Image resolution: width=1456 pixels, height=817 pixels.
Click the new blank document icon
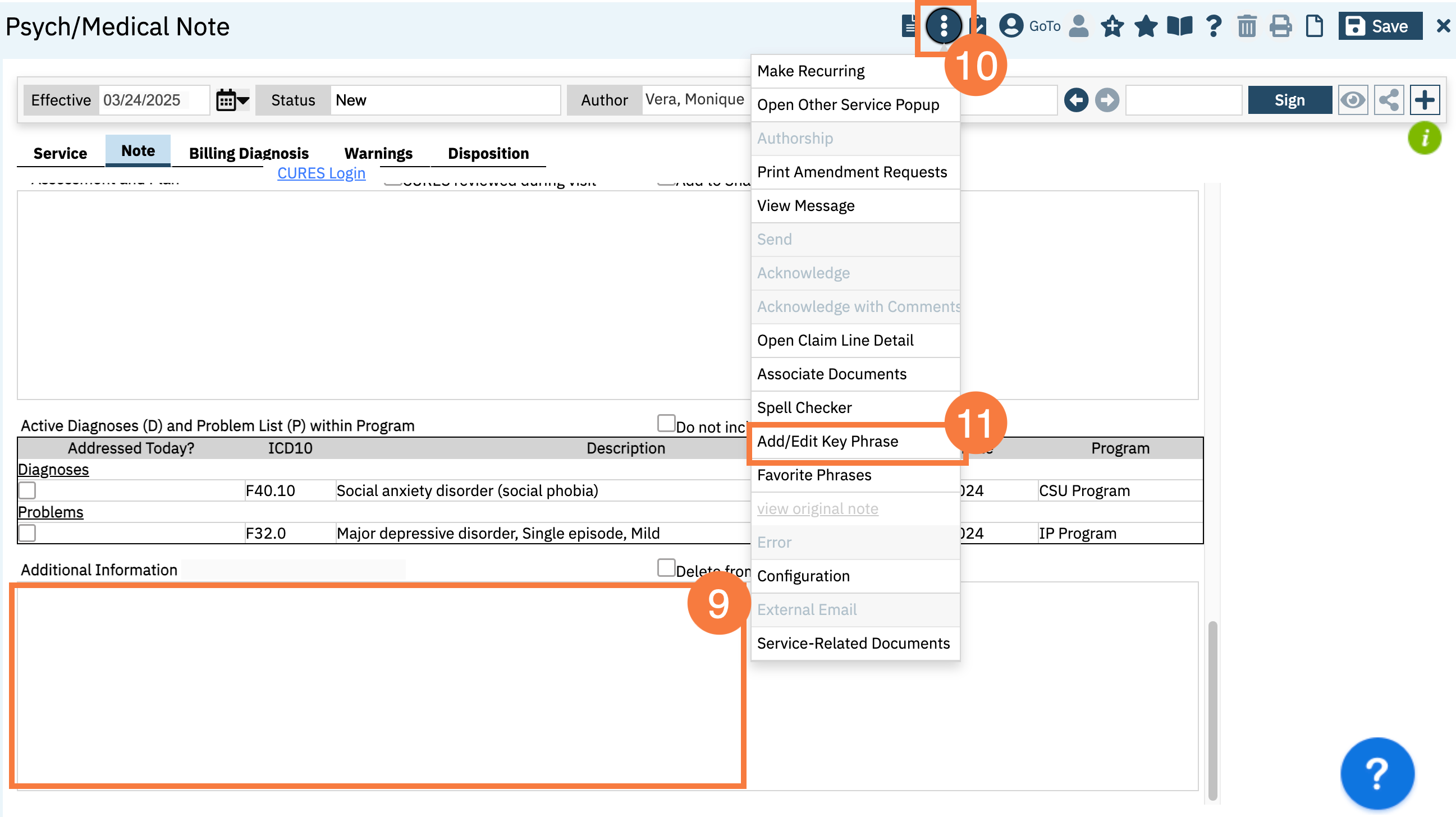pos(1314,26)
